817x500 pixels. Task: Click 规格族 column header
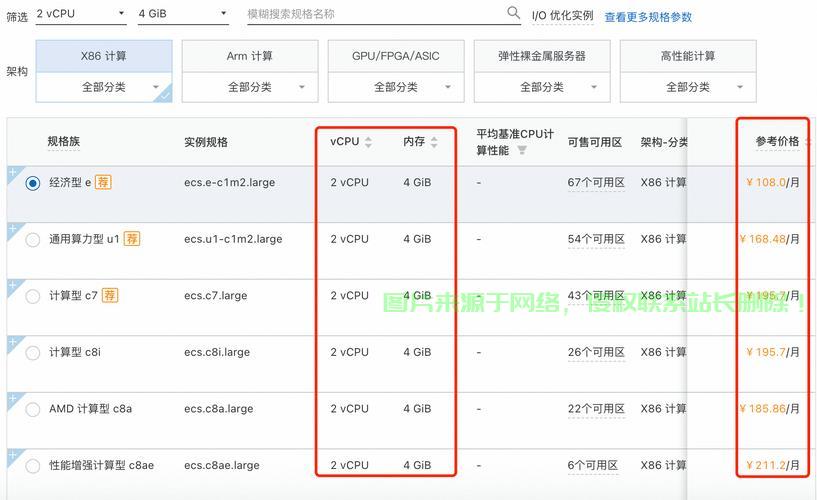[x=64, y=142]
